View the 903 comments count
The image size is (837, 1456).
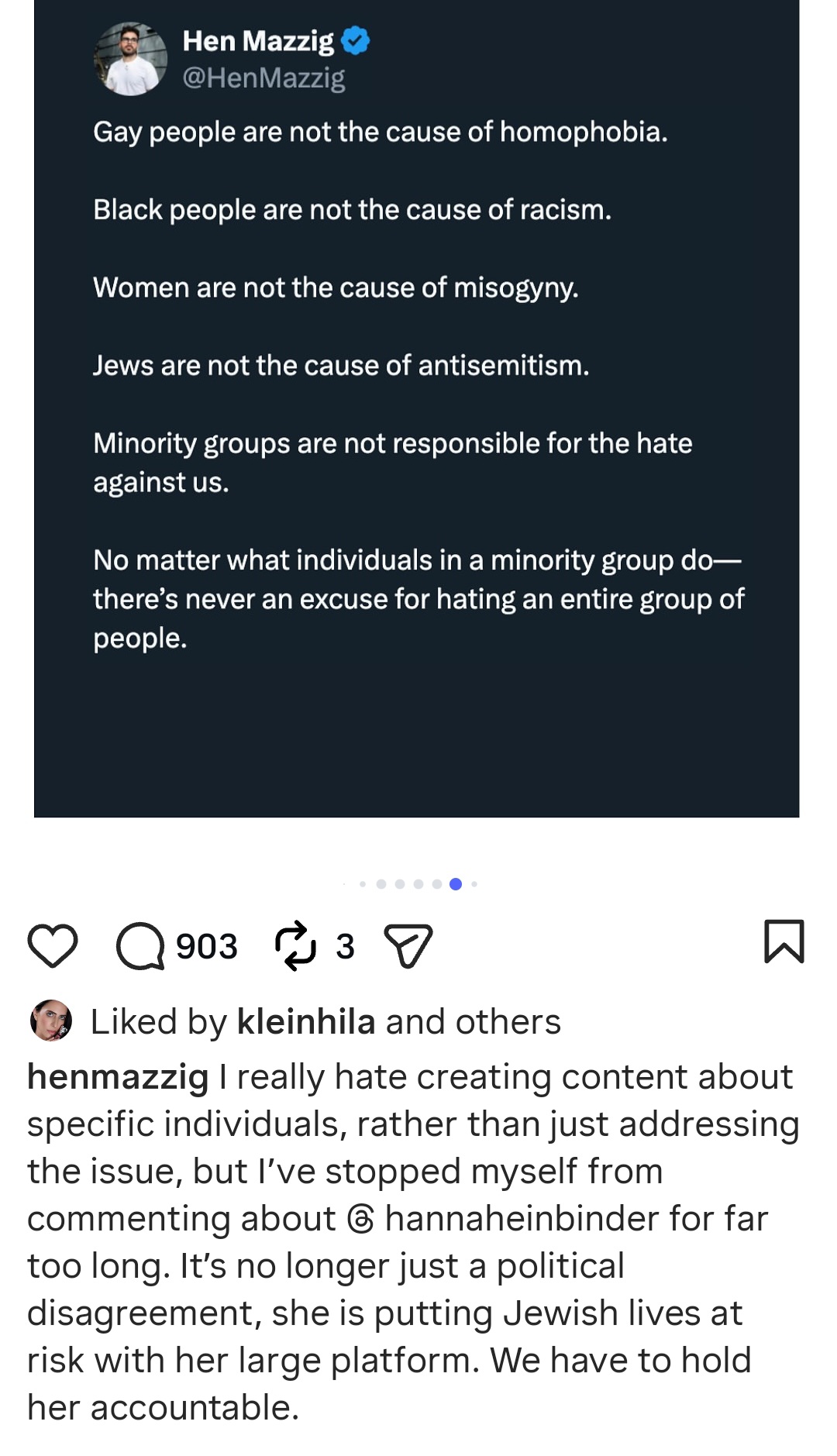[x=207, y=946]
